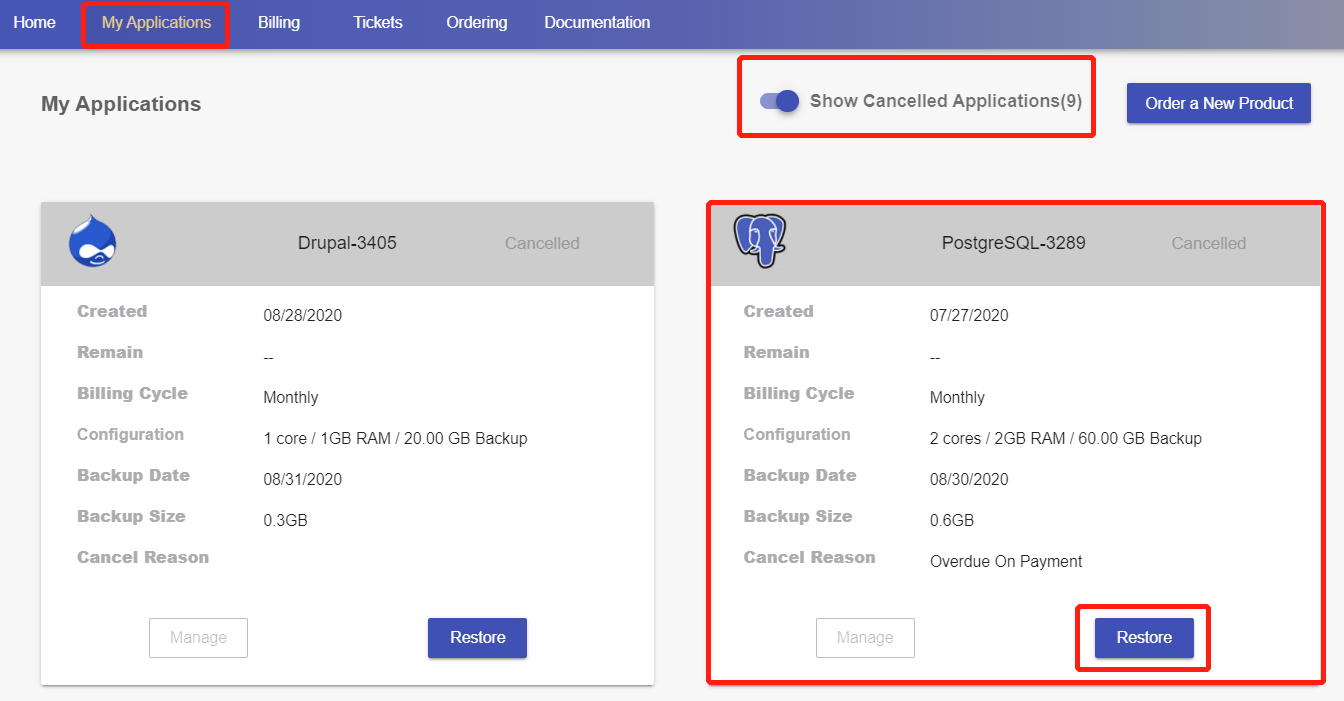1344x701 pixels.
Task: Click Order a New Product
Action: [1218, 102]
